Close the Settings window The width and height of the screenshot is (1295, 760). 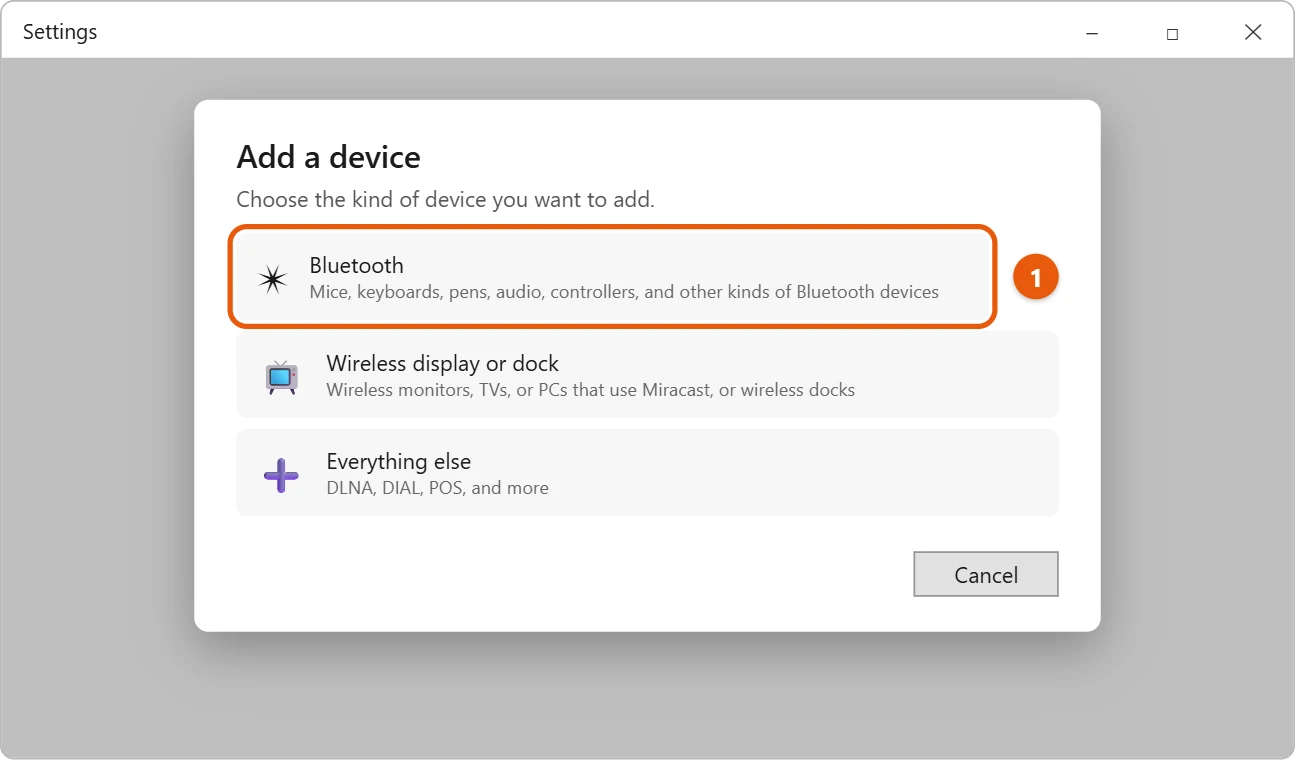[1253, 33]
